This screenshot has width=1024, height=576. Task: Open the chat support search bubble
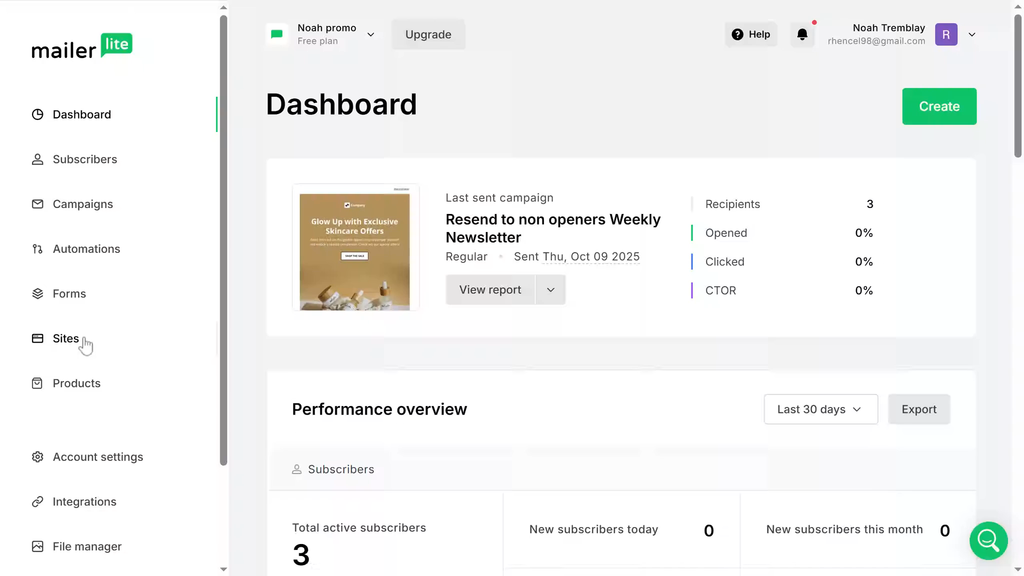988,540
